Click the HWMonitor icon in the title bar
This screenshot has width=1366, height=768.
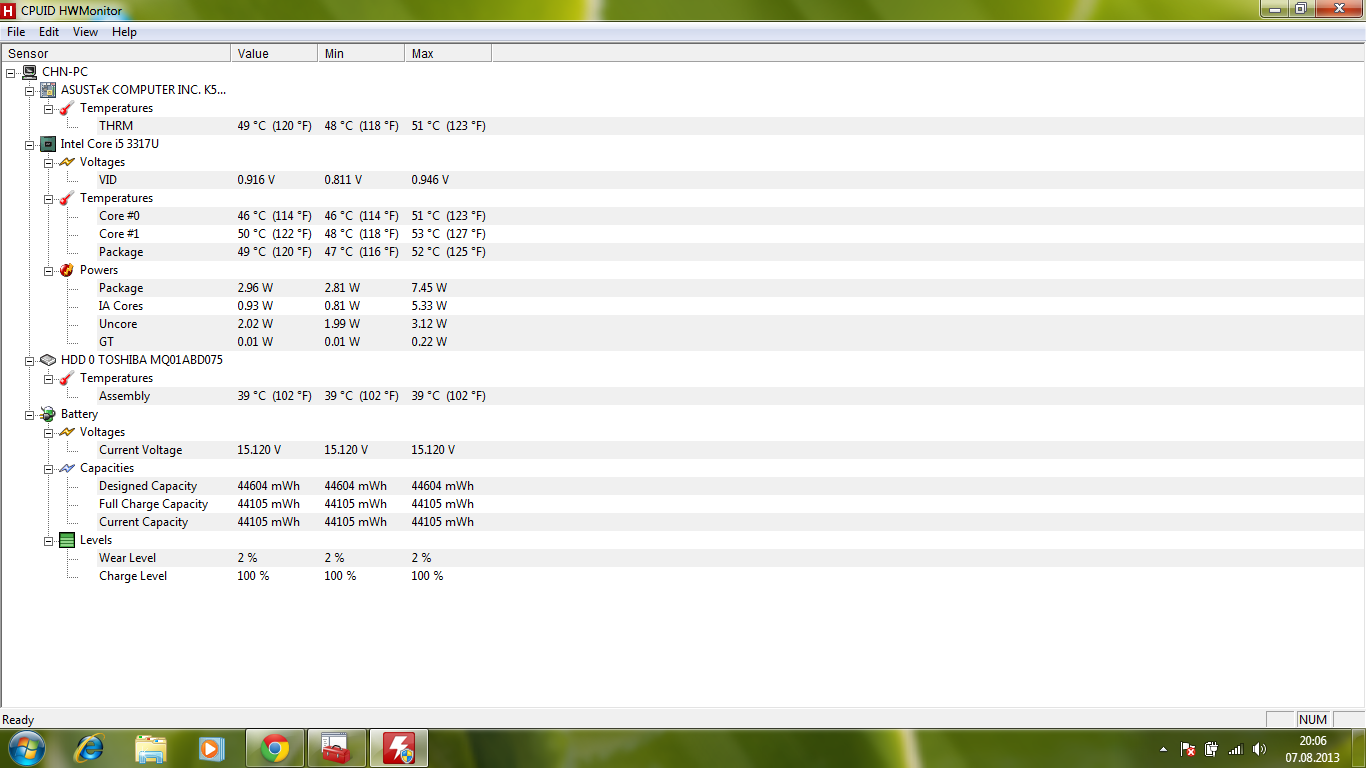[x=9, y=9]
